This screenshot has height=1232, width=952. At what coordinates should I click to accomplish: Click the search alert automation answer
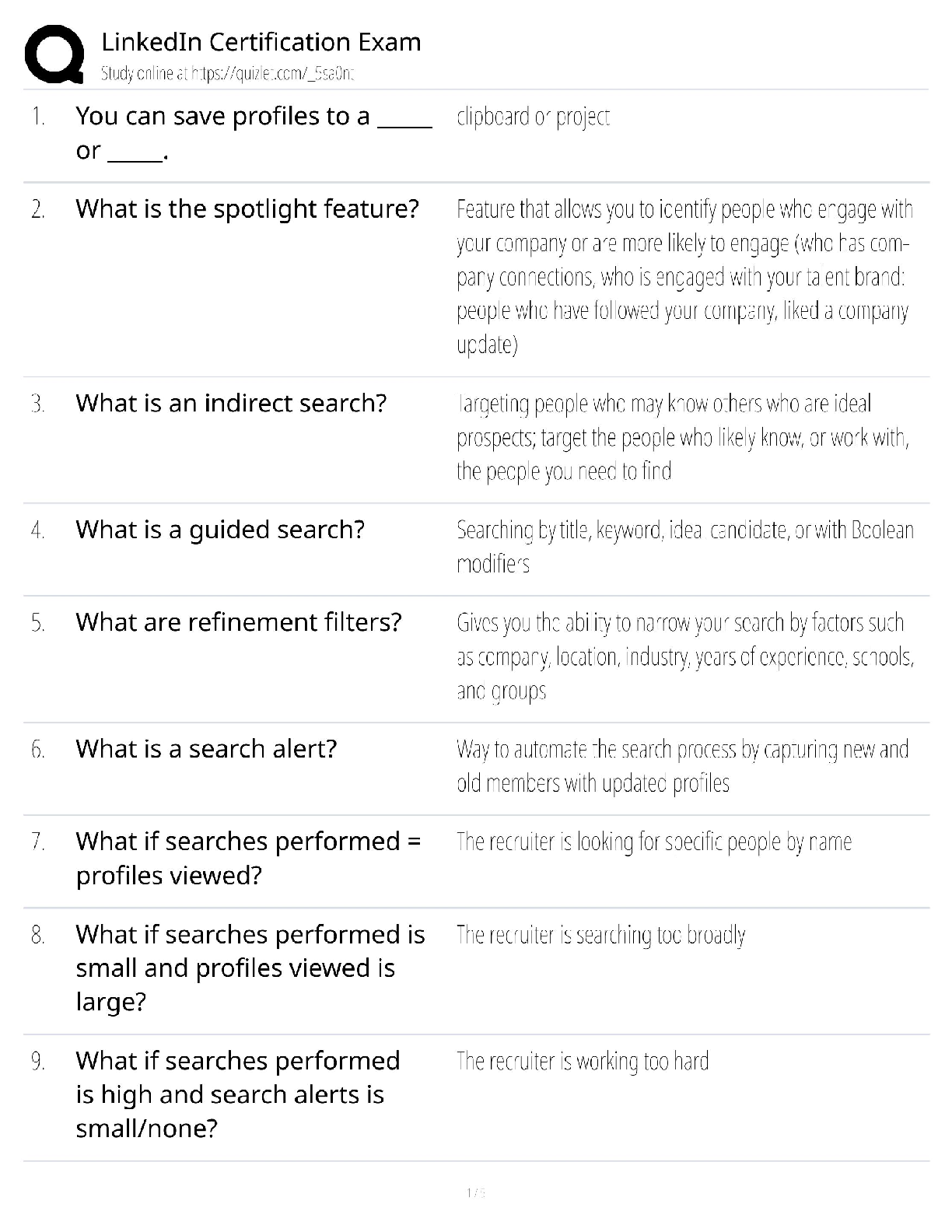pos(682,766)
